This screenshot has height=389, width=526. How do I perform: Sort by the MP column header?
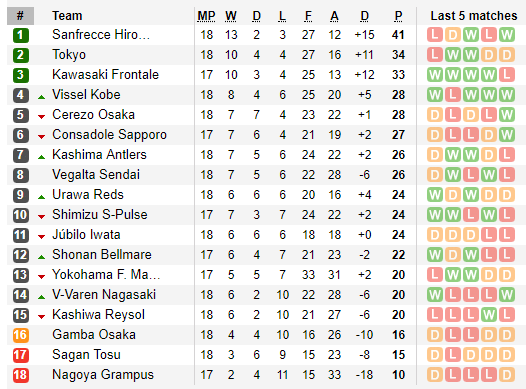206,16
